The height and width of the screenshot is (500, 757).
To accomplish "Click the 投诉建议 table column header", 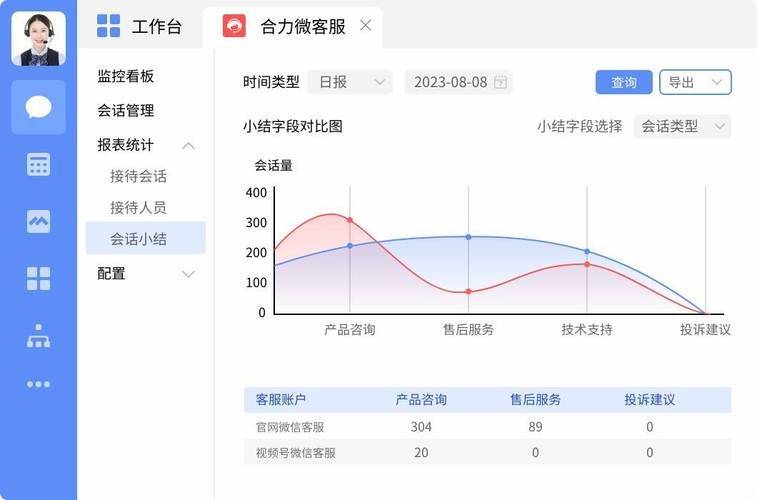I will click(650, 400).
